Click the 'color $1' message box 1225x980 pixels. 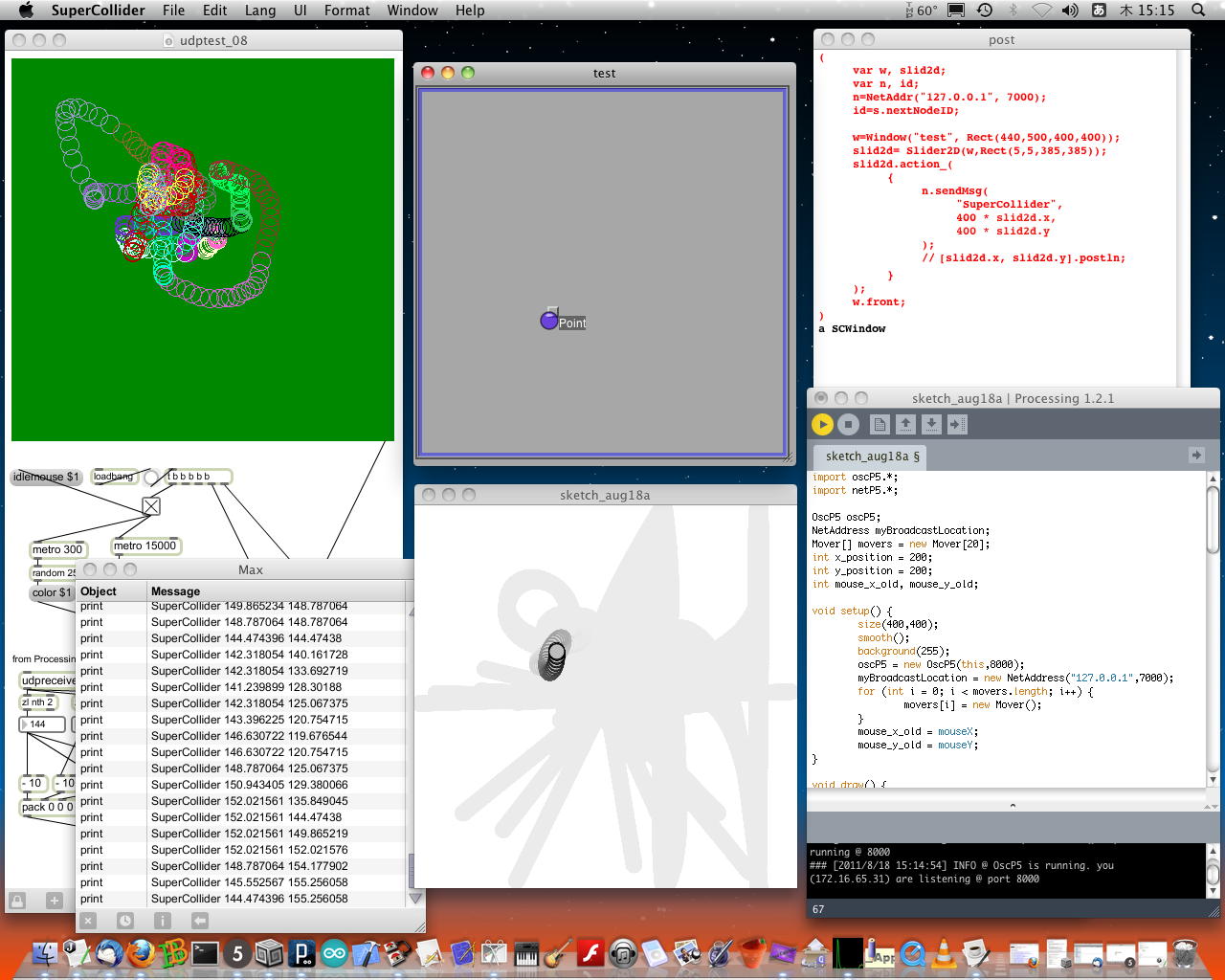52,592
